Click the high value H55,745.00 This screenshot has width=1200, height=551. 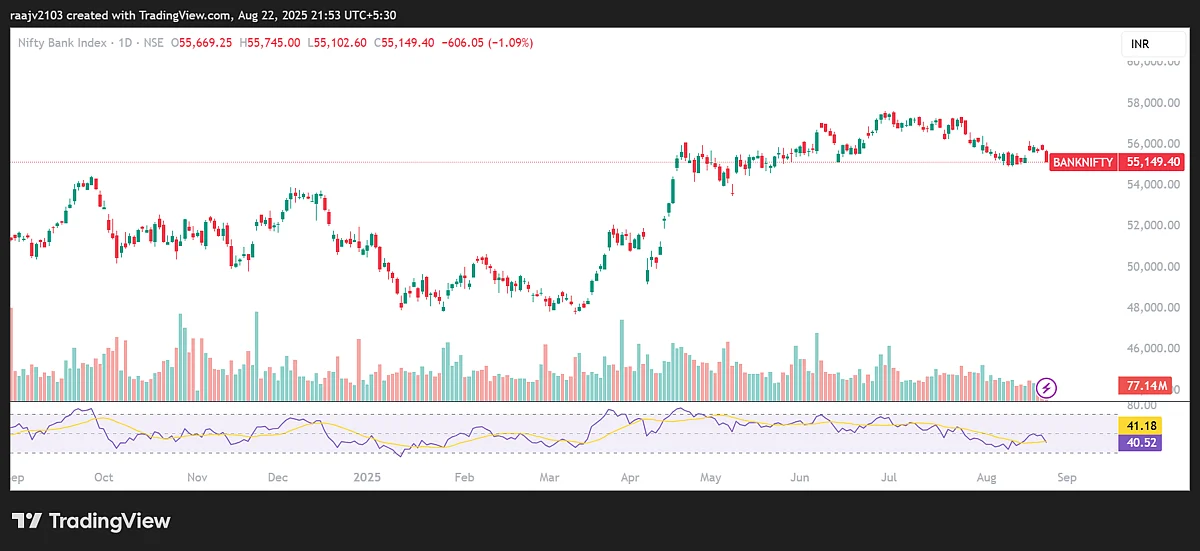point(270,43)
